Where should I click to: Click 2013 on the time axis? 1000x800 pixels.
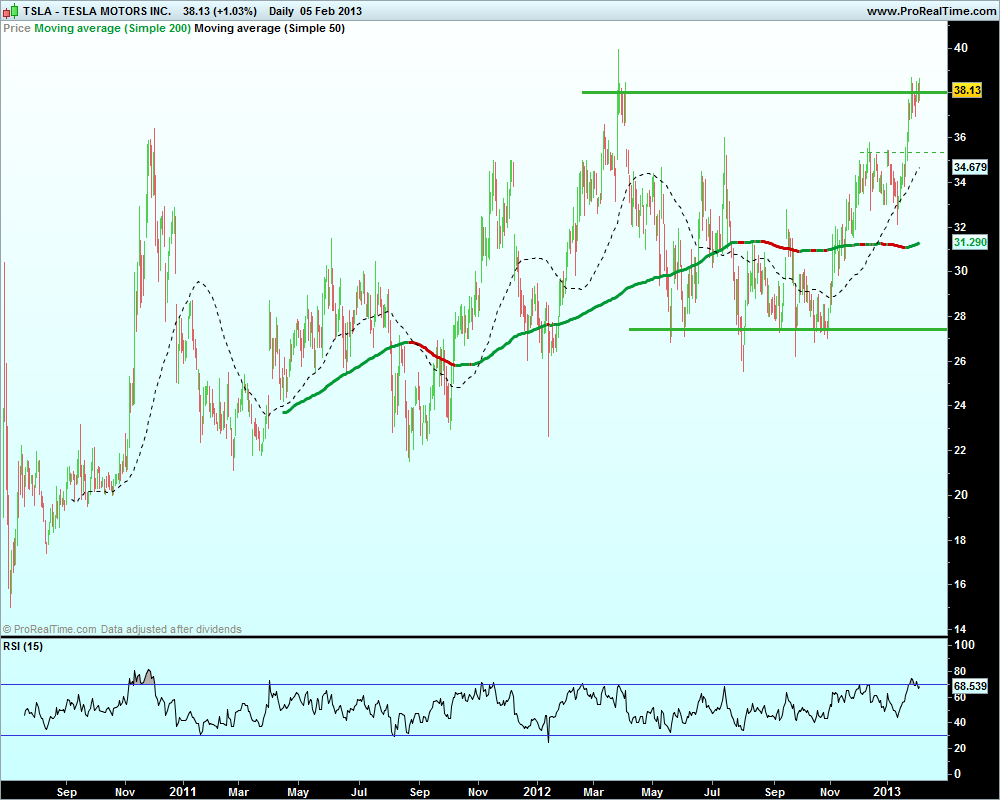pyautogui.click(x=886, y=792)
